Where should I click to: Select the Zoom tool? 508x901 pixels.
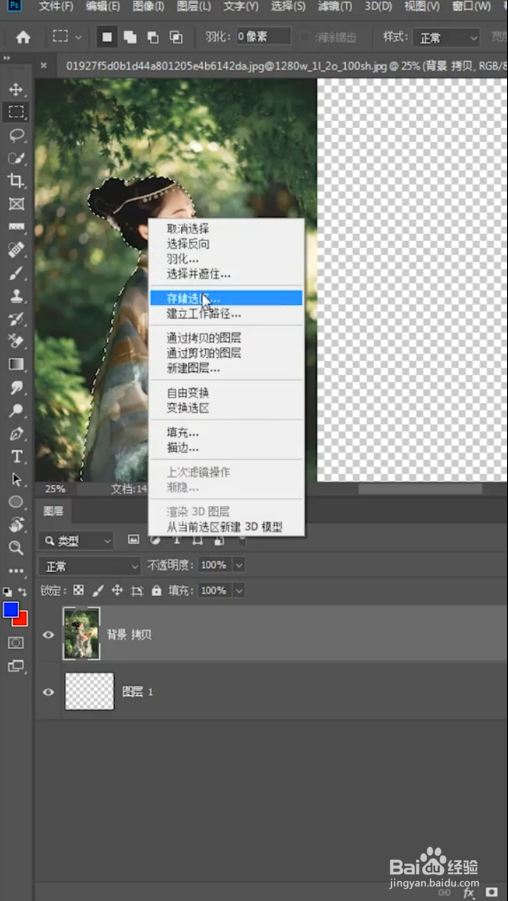pos(16,548)
